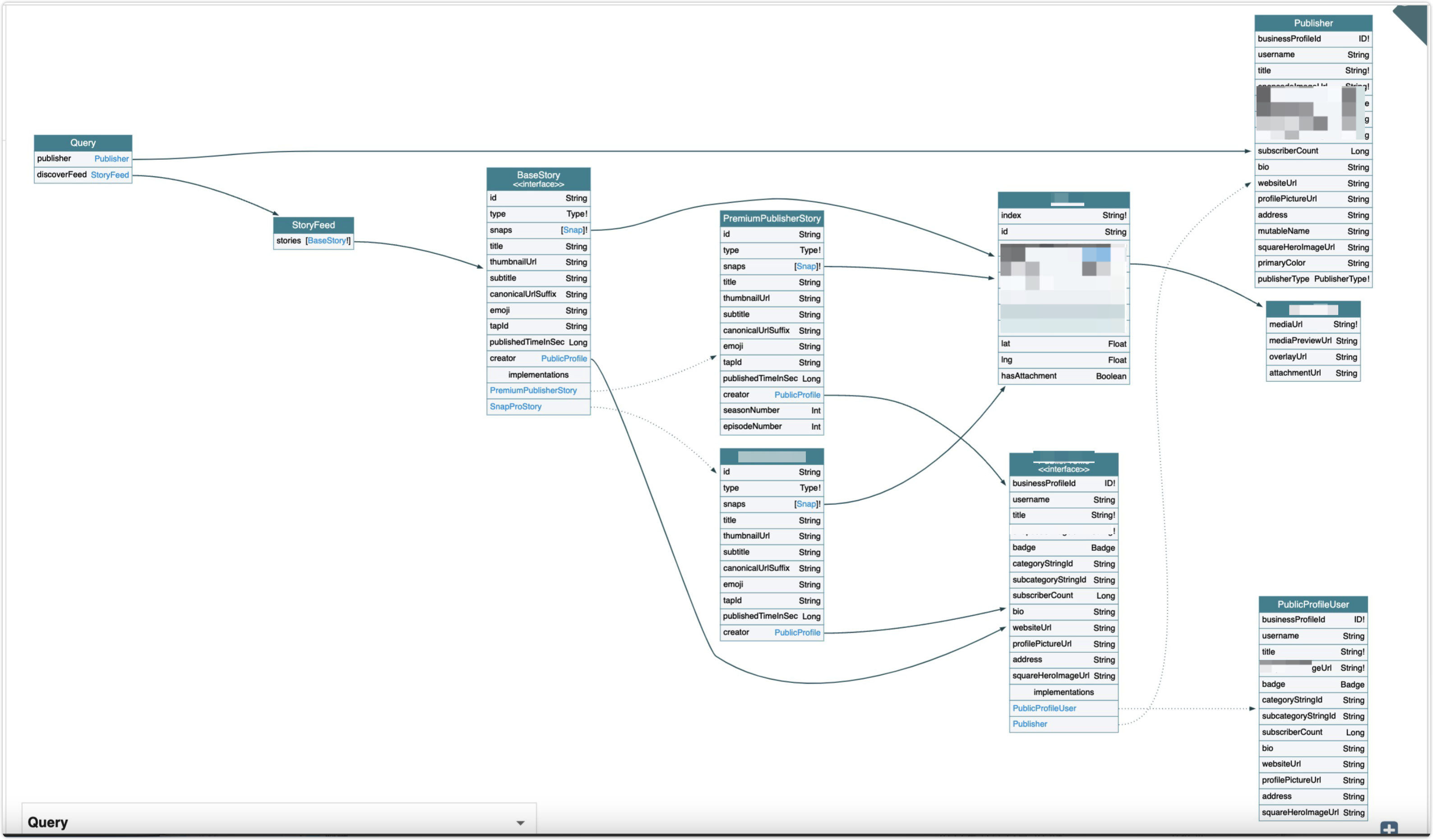Select badge field in PublicProfileUser node

click(x=1313, y=684)
